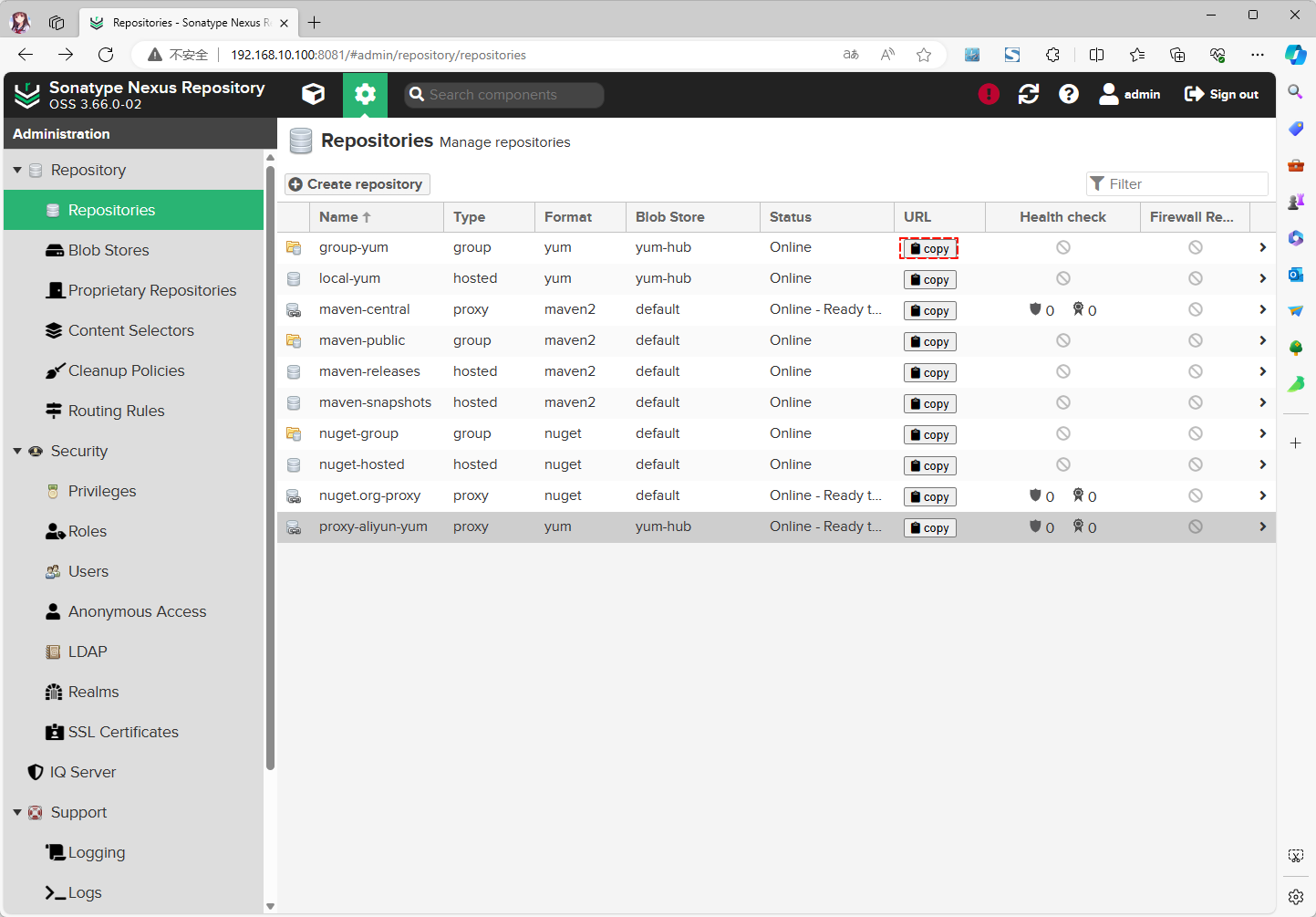Click Sign out button
The width and height of the screenshot is (1316, 917).
coord(1221,94)
